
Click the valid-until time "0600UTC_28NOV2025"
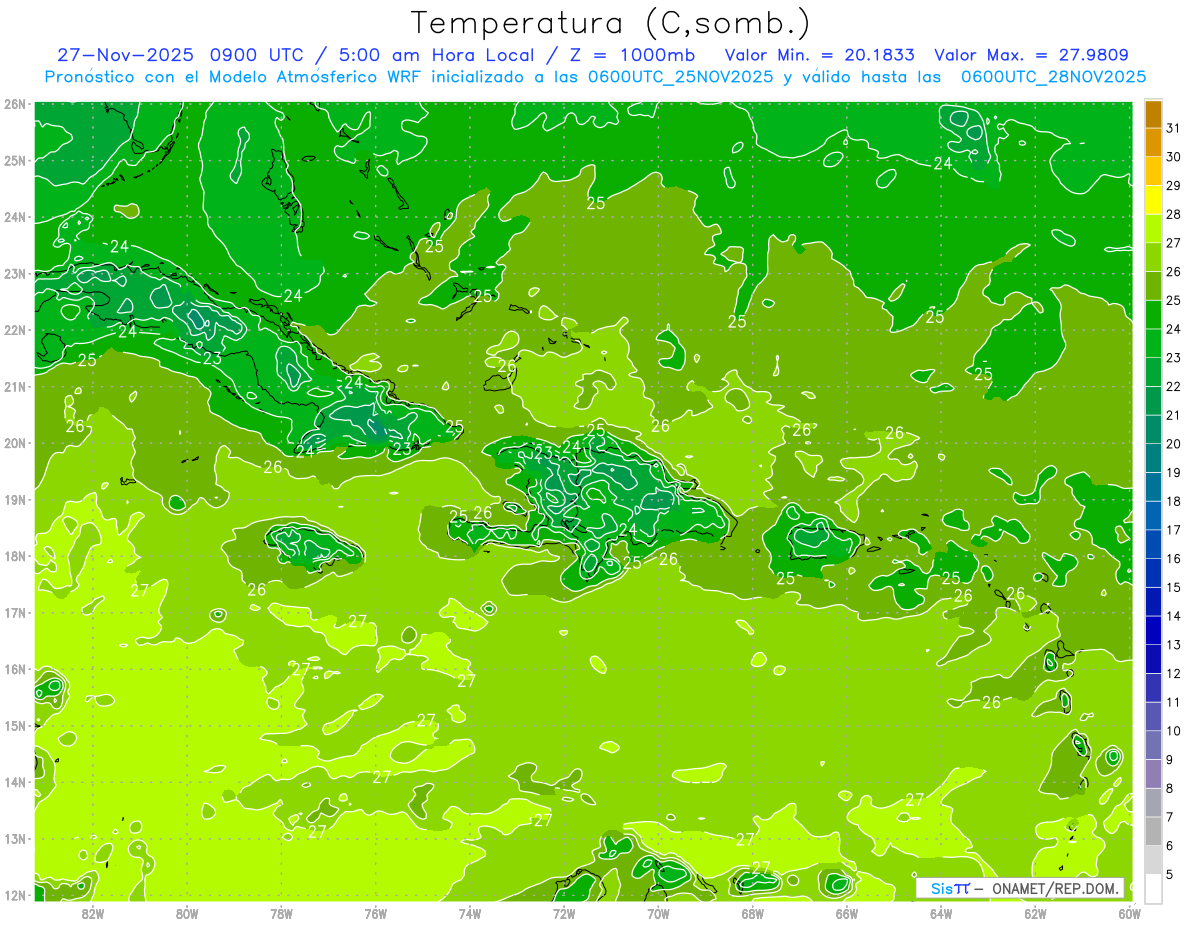1053,77
